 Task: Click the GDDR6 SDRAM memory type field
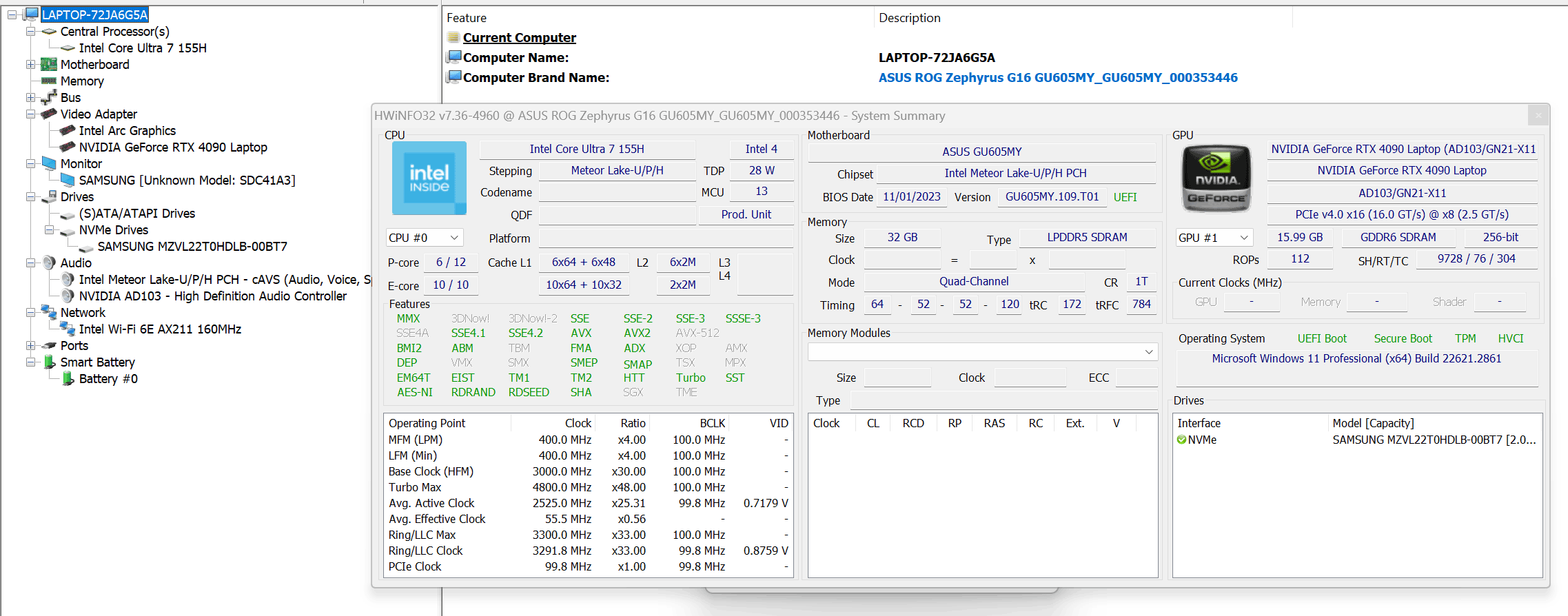[x=1398, y=237]
